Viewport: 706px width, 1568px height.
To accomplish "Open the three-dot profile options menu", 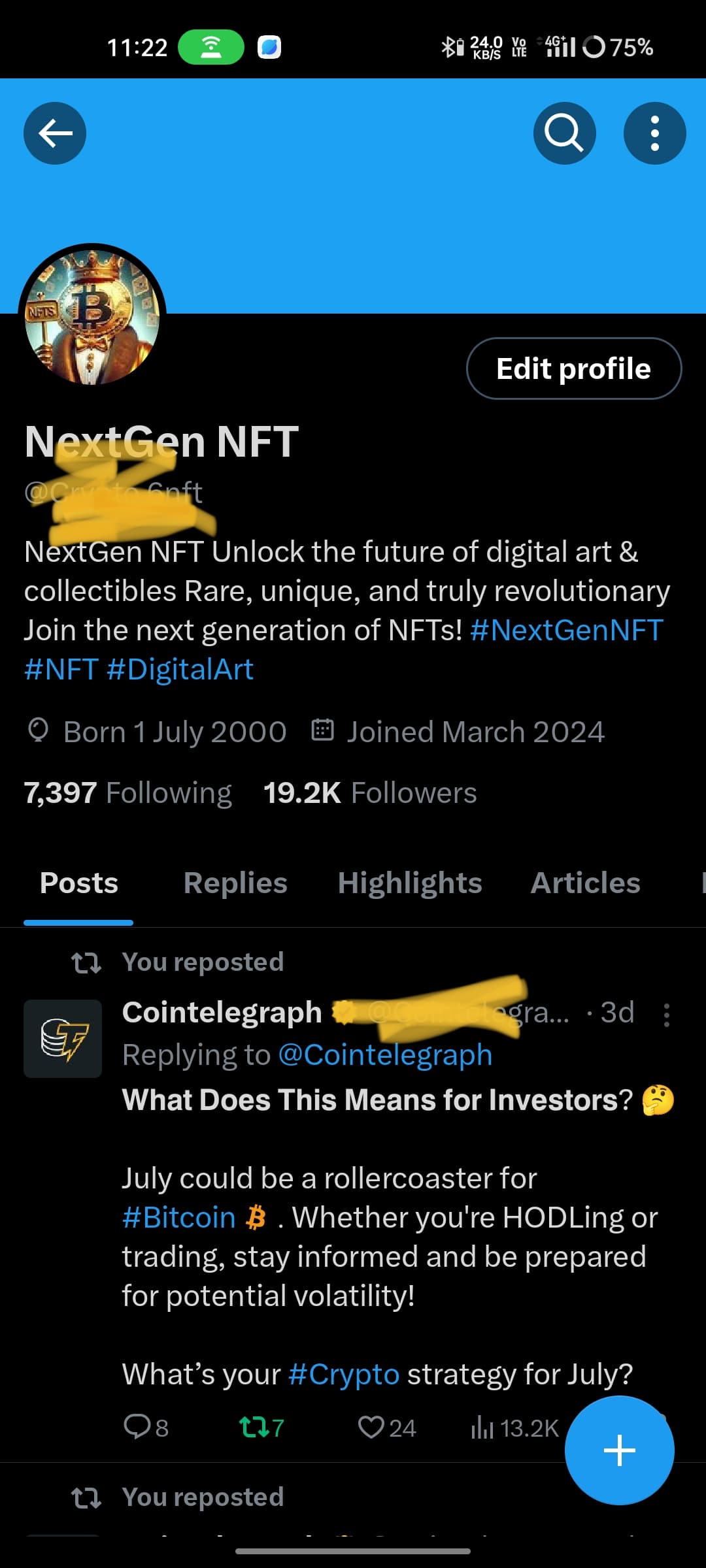I will (x=654, y=133).
